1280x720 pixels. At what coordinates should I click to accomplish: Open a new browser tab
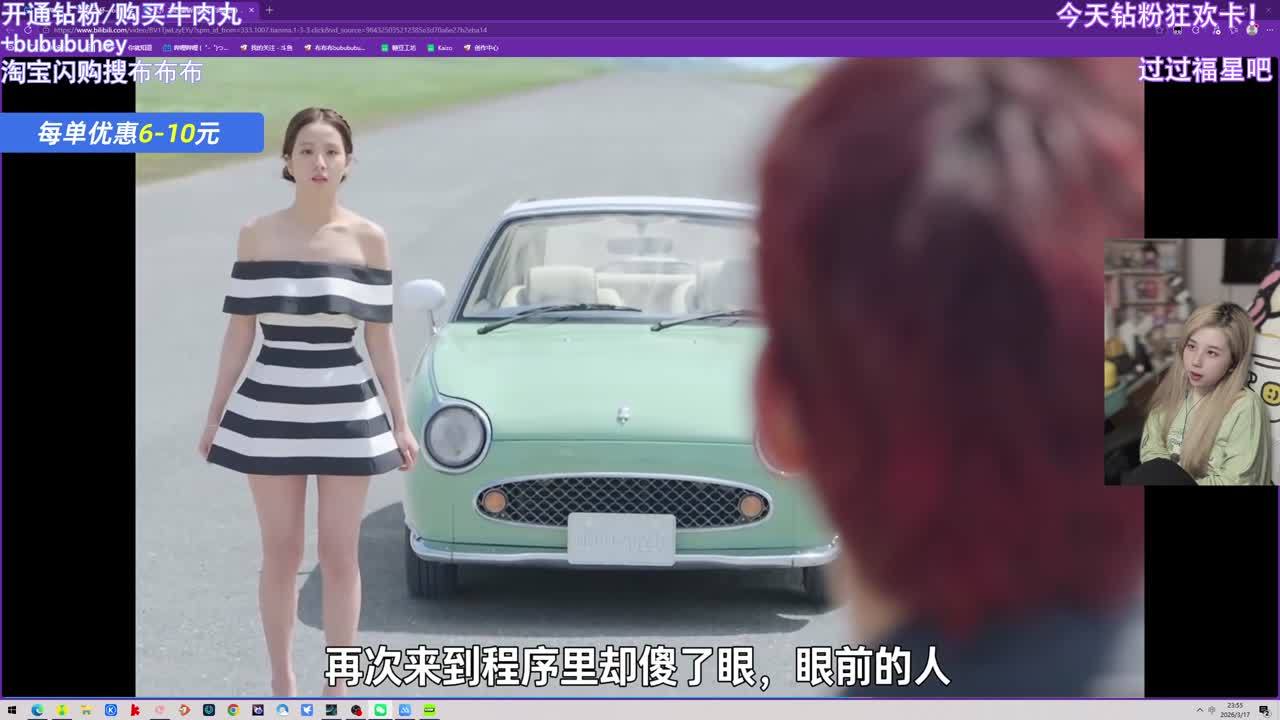pyautogui.click(x=269, y=10)
